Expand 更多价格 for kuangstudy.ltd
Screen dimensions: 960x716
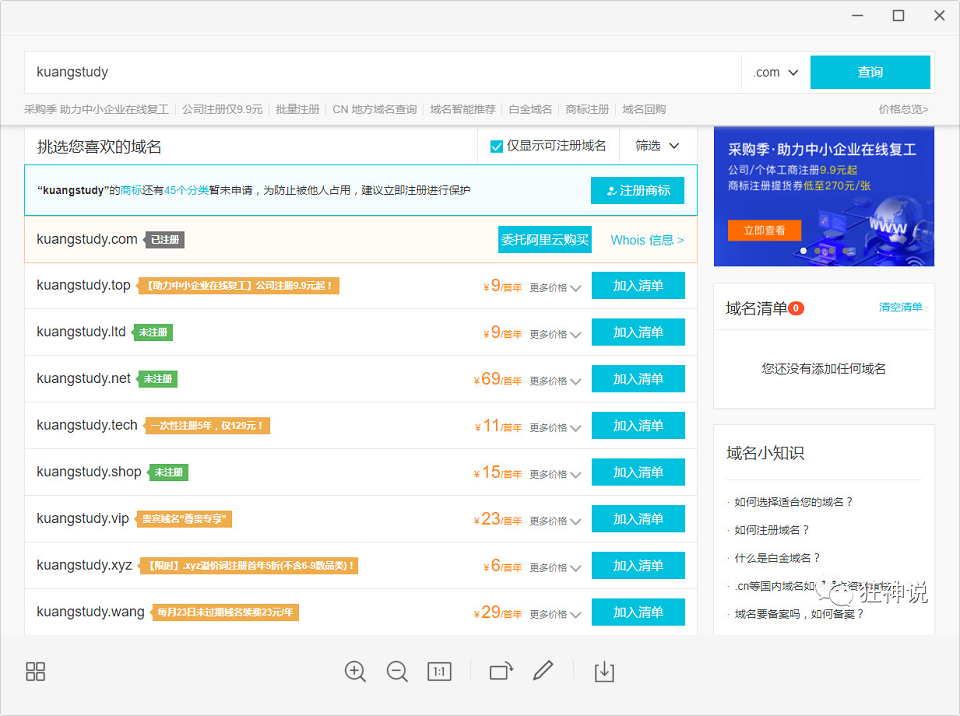(555, 334)
